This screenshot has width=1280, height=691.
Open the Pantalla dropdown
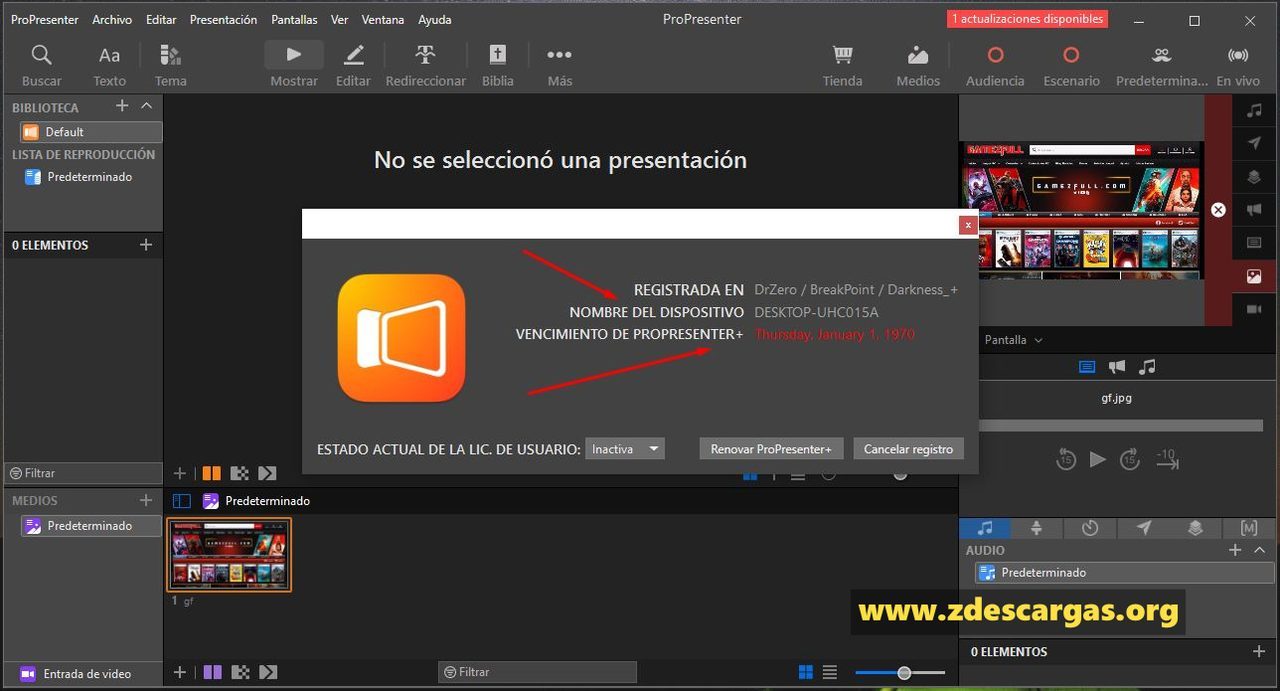coord(1013,340)
